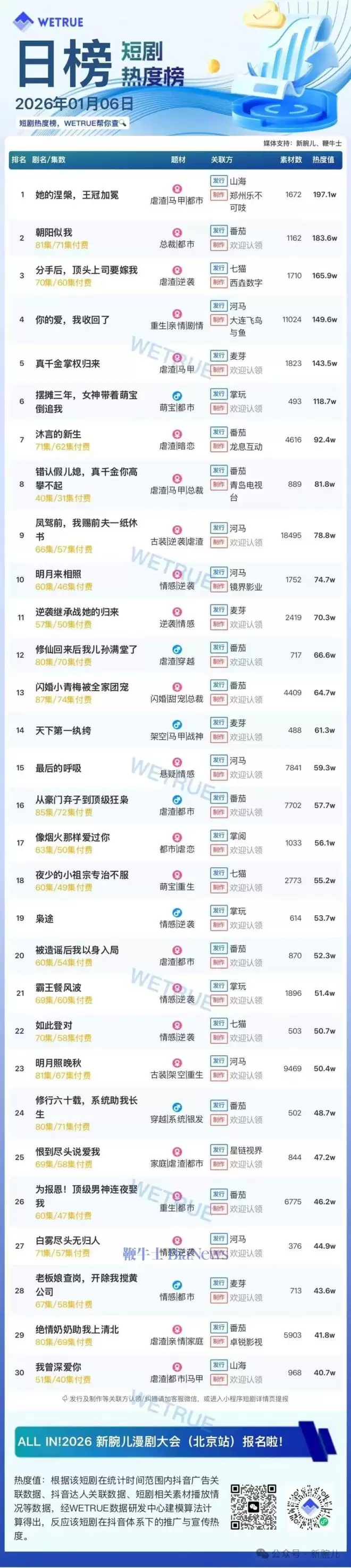Image resolution: width=351 pixels, height=1568 pixels.
Task: Select the 热度值 column header
Action: pyautogui.click(x=323, y=160)
